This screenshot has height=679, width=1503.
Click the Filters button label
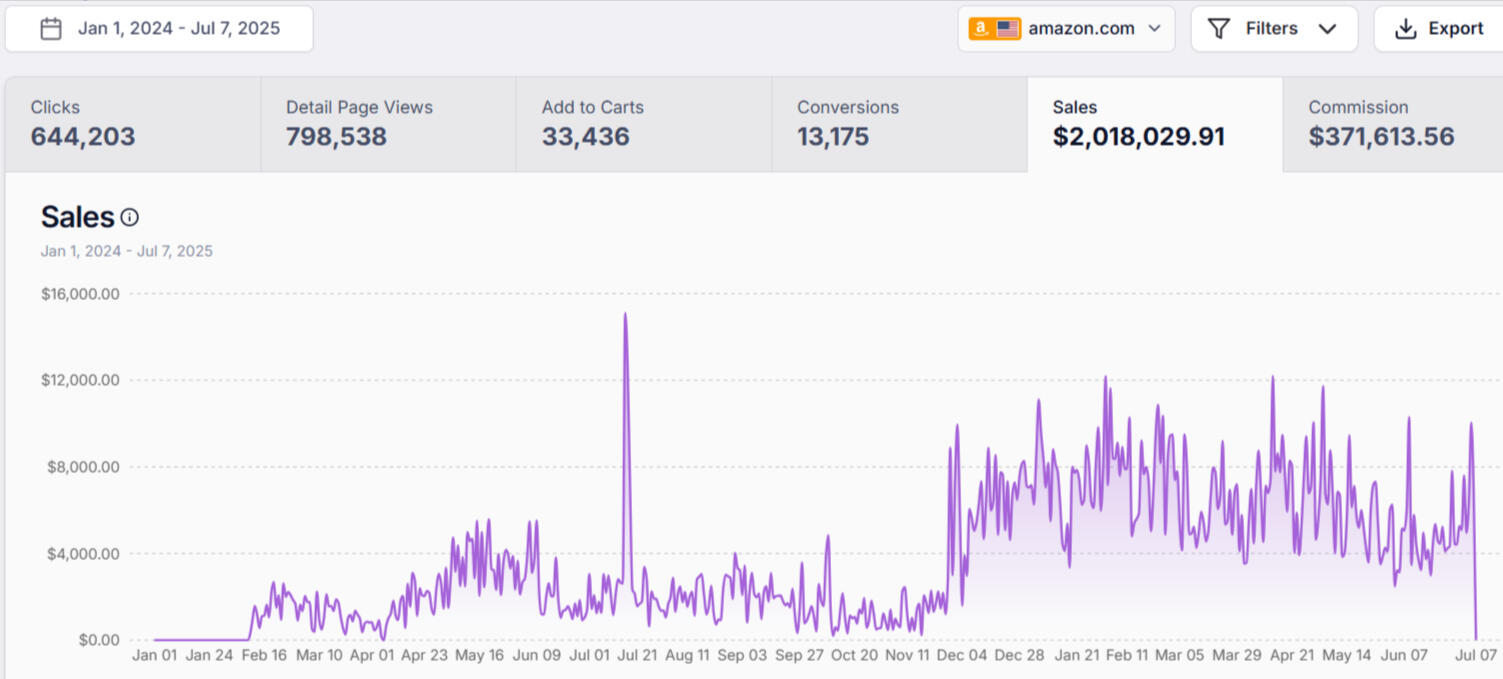tap(1271, 29)
